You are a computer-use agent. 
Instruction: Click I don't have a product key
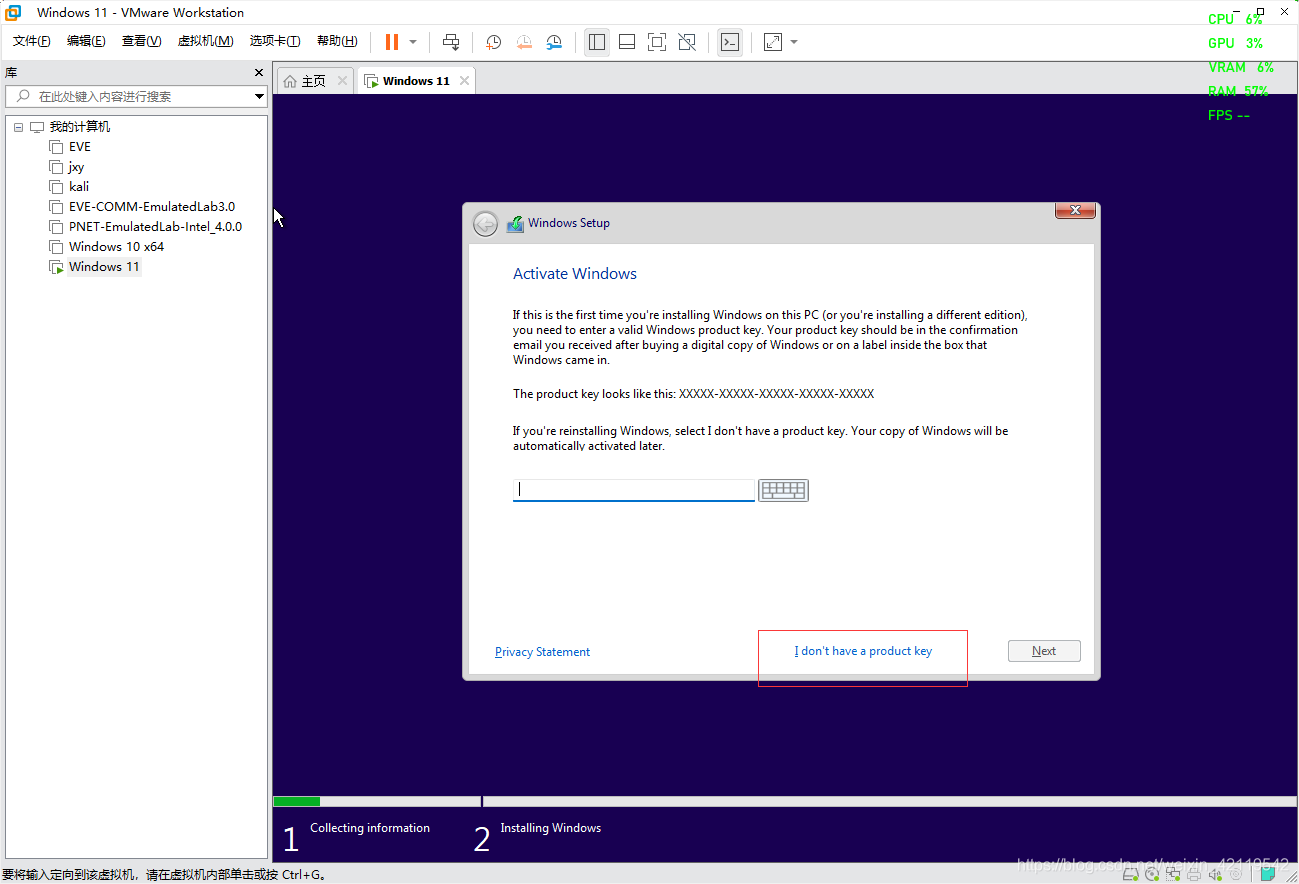point(863,651)
